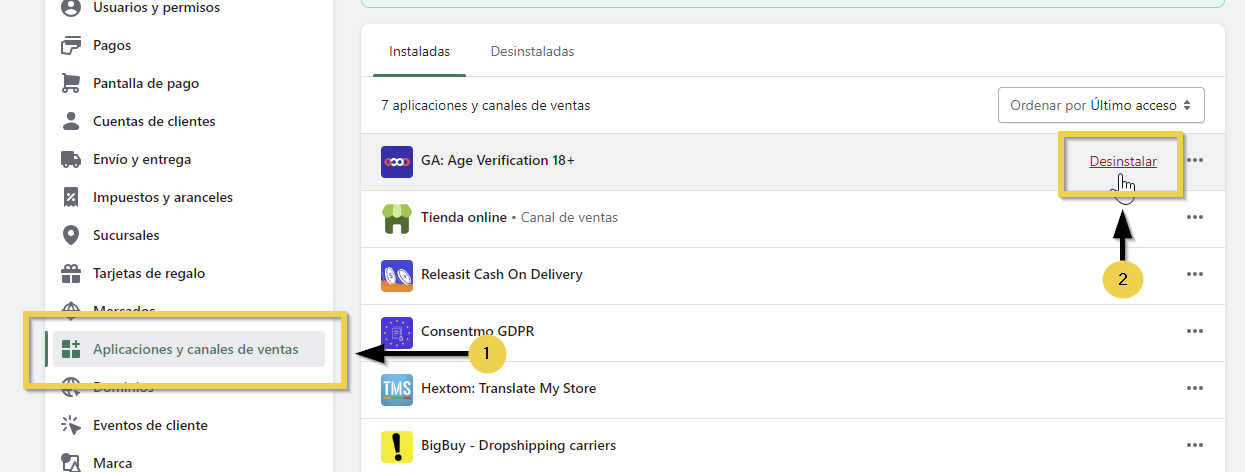Screen dimensions: 1245x472
Task: Open the Ordenar por Último acceso dropdown
Action: pos(1101,105)
